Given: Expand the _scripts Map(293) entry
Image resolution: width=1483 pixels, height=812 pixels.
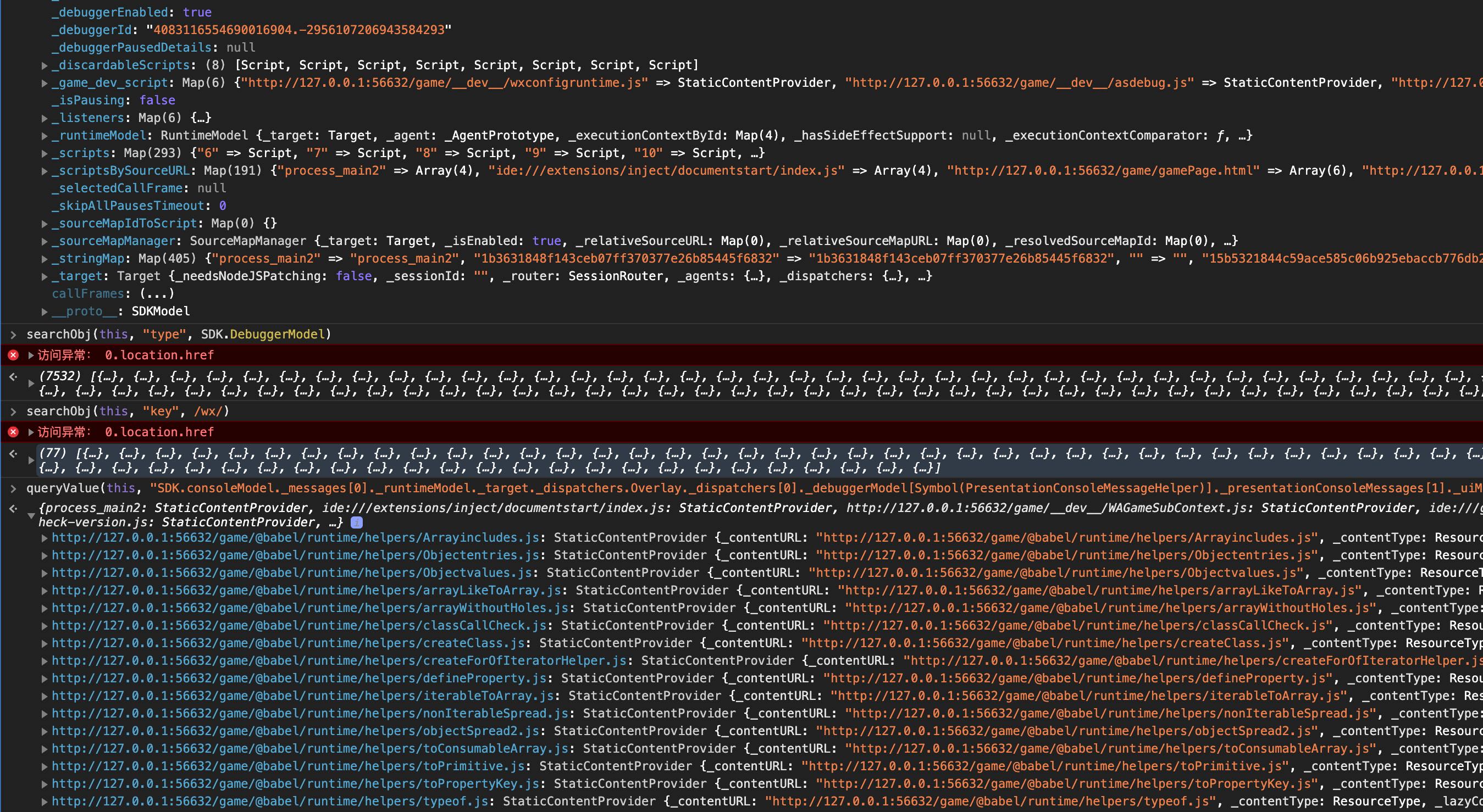Looking at the screenshot, I should (x=45, y=154).
